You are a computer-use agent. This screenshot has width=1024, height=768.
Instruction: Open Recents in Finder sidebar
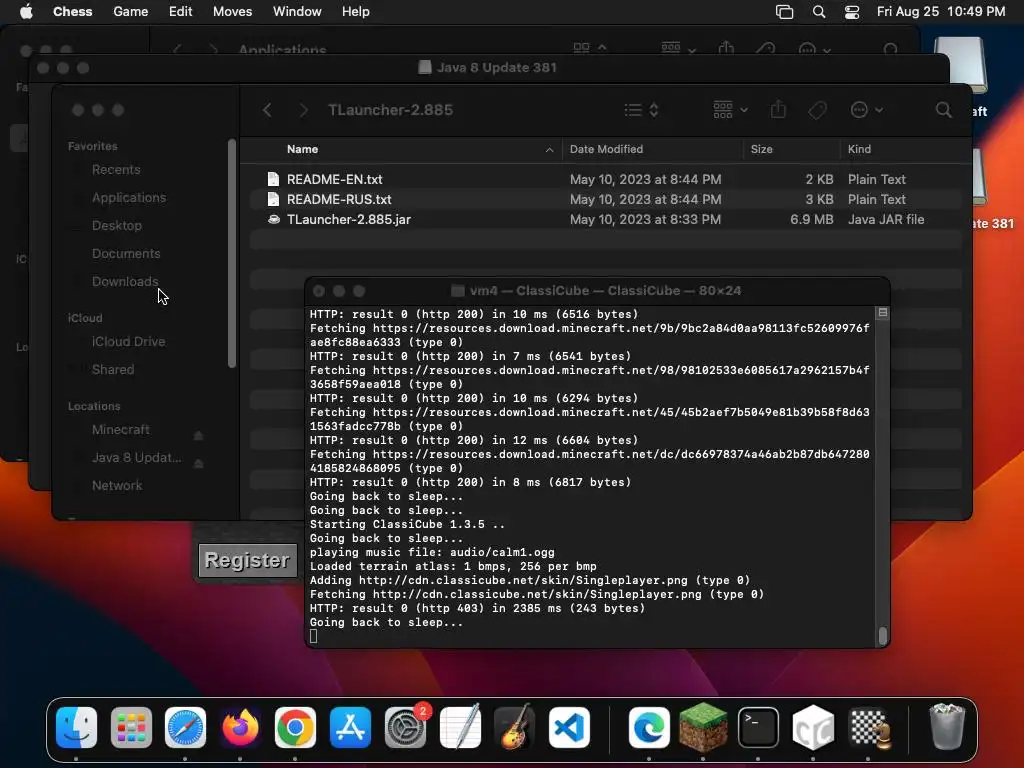116,170
